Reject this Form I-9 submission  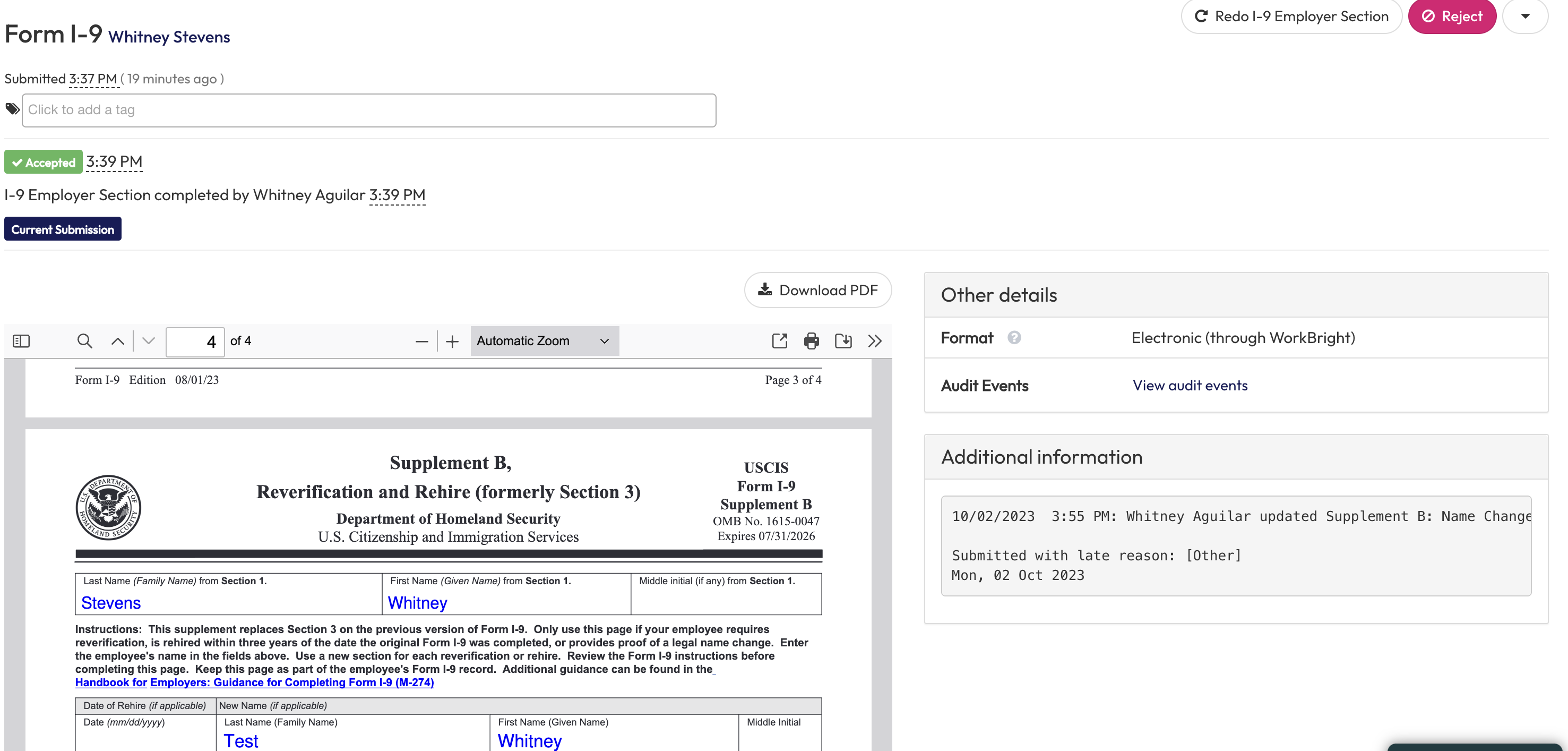[x=1452, y=16]
